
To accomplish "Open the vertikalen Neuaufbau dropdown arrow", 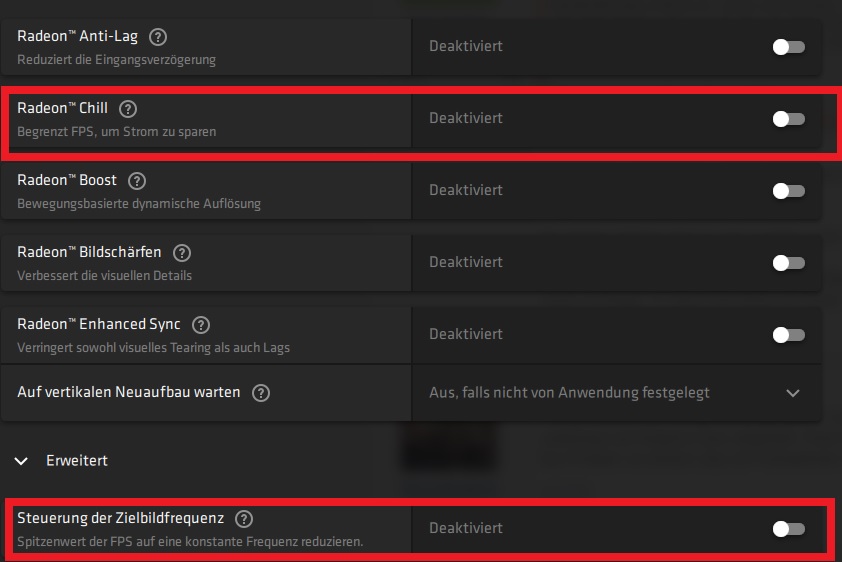I will [x=793, y=393].
